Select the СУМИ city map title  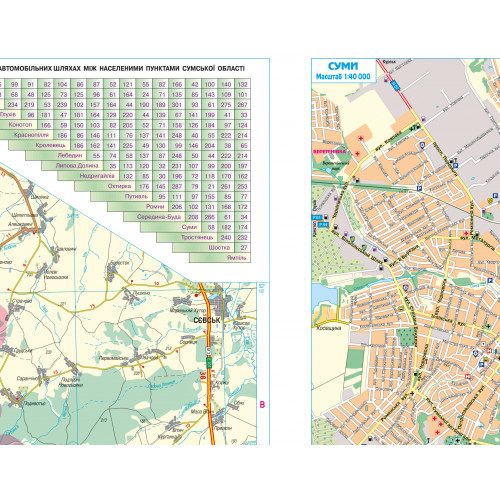(343, 66)
